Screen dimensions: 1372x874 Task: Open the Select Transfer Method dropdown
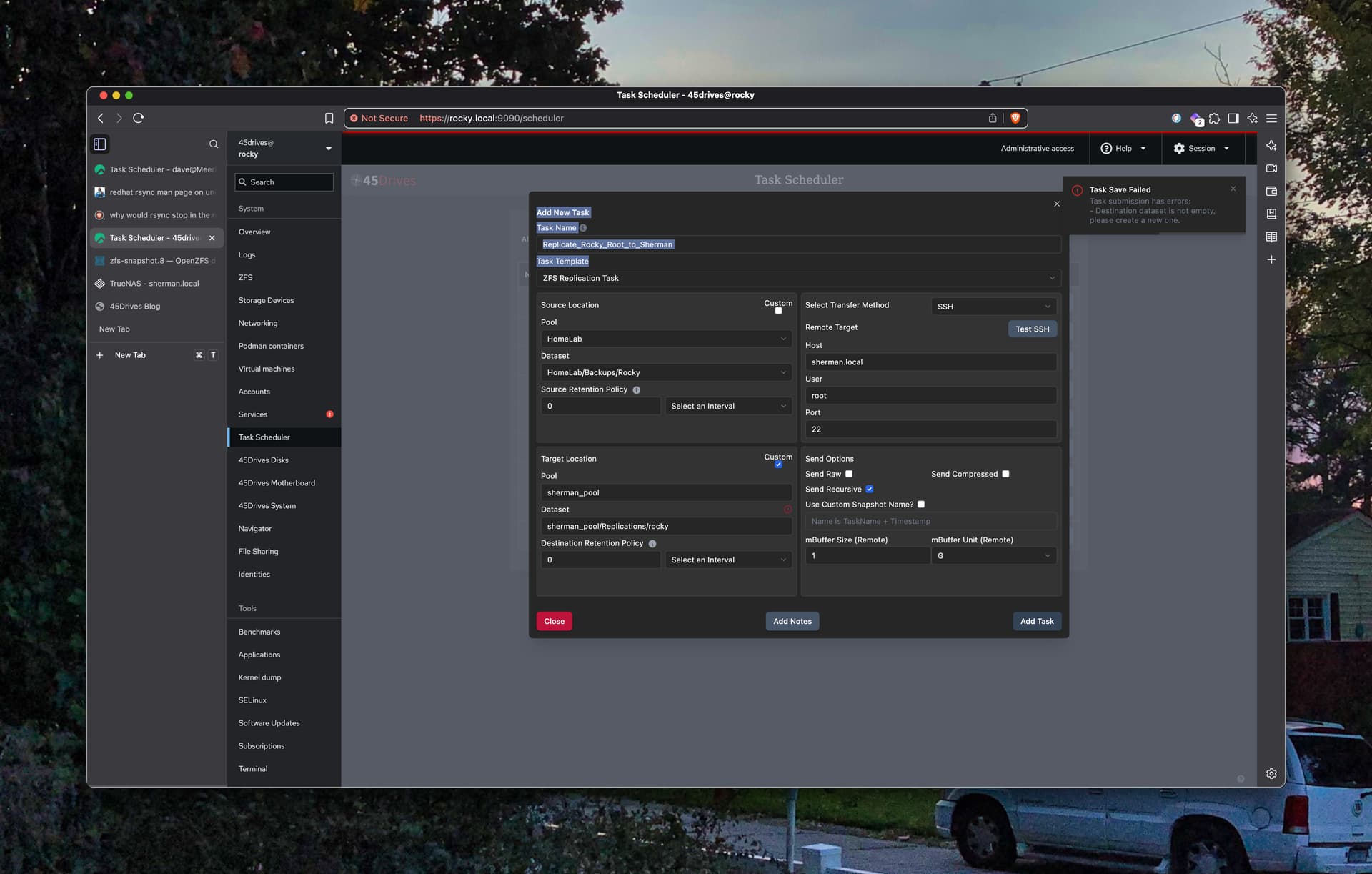993,306
